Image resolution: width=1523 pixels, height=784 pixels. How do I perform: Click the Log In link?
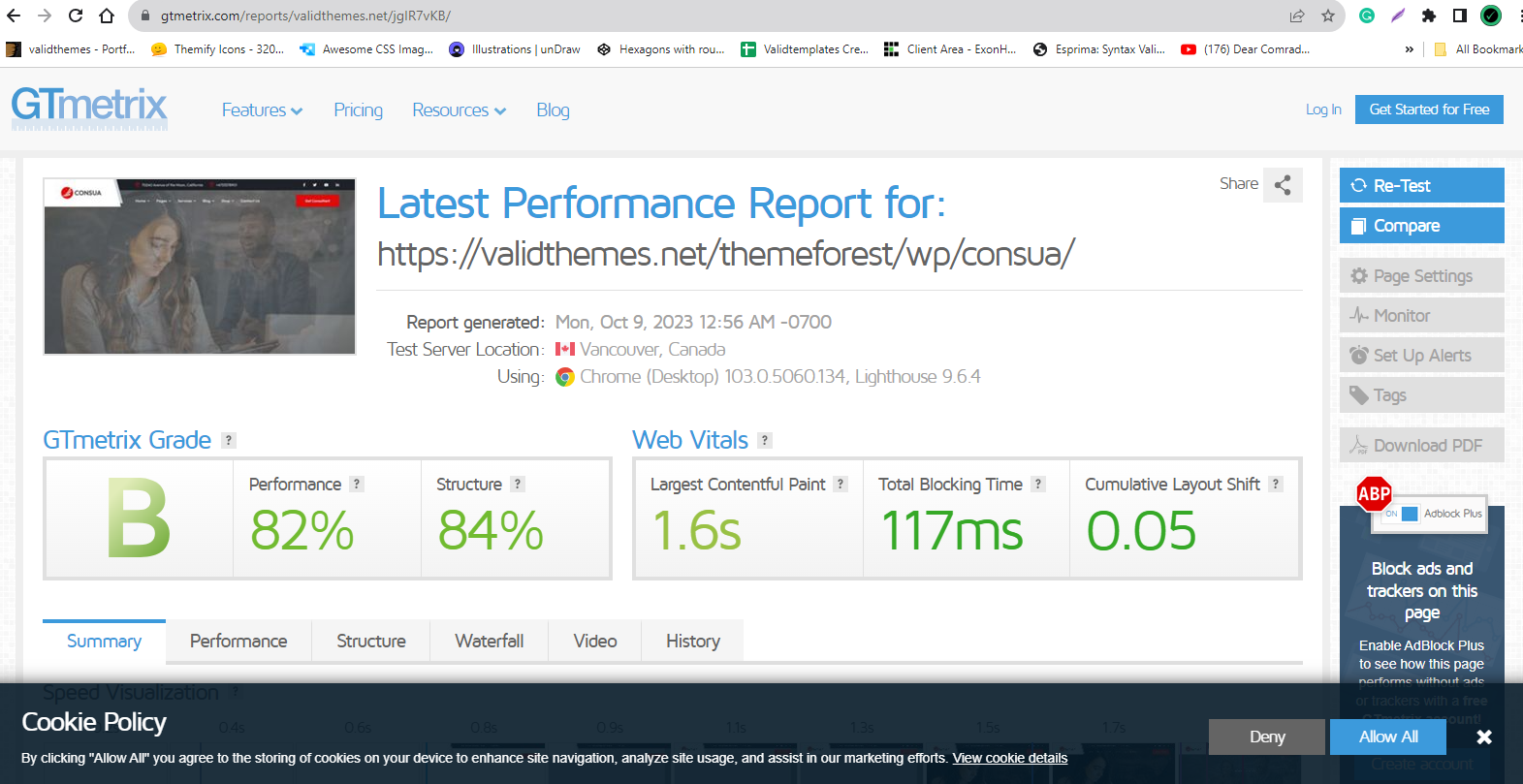1323,110
